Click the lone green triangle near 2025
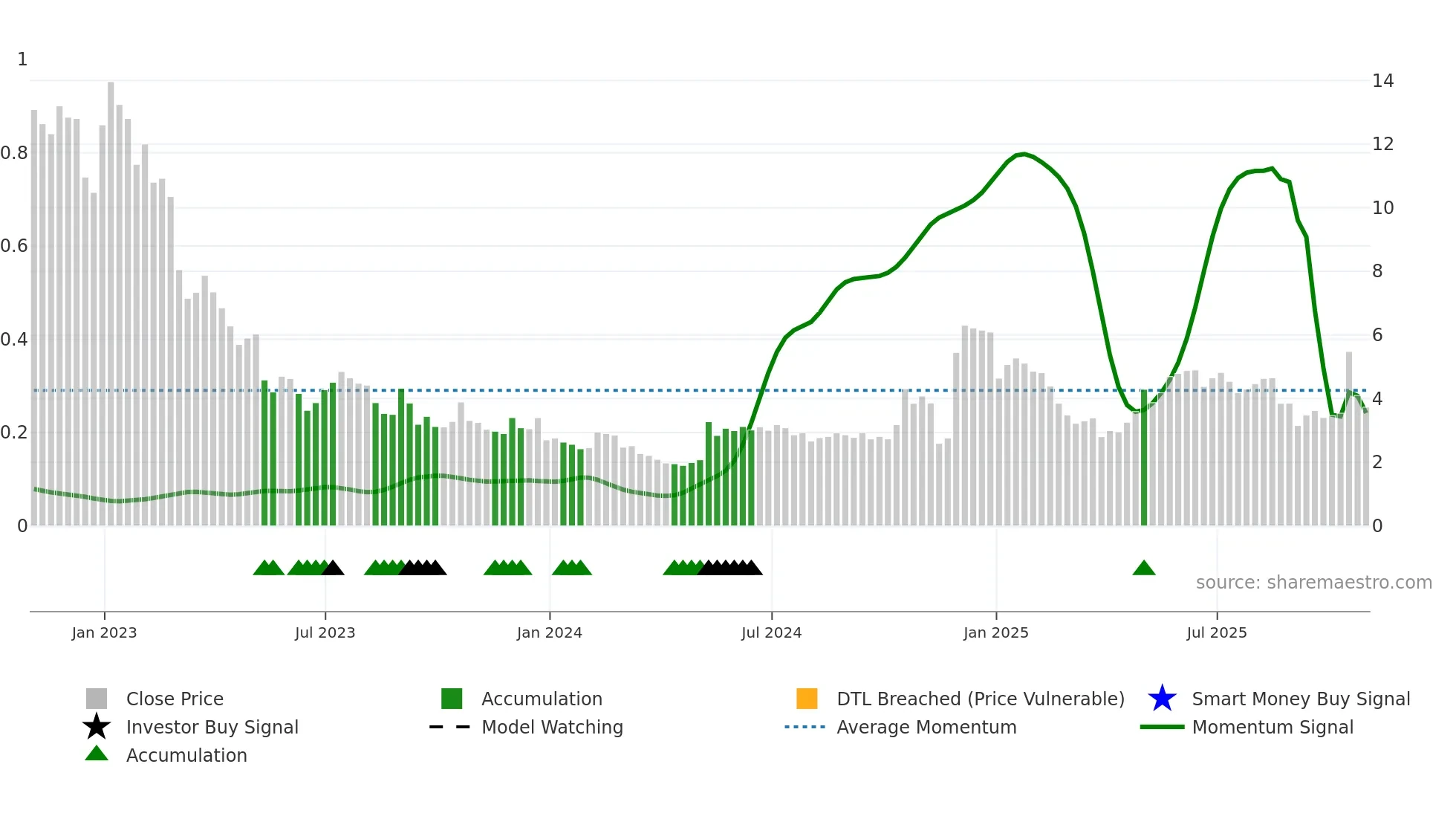1456x819 pixels. point(1144,569)
